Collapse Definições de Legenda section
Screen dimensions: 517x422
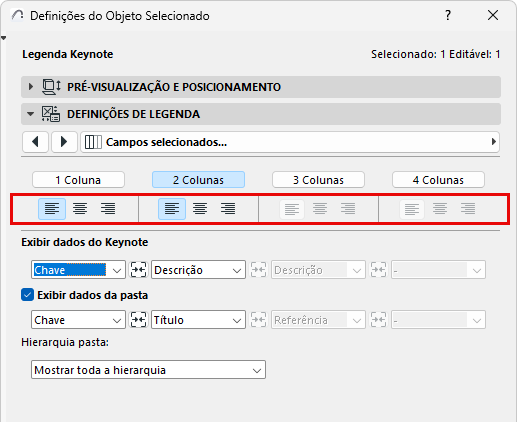pos(30,114)
